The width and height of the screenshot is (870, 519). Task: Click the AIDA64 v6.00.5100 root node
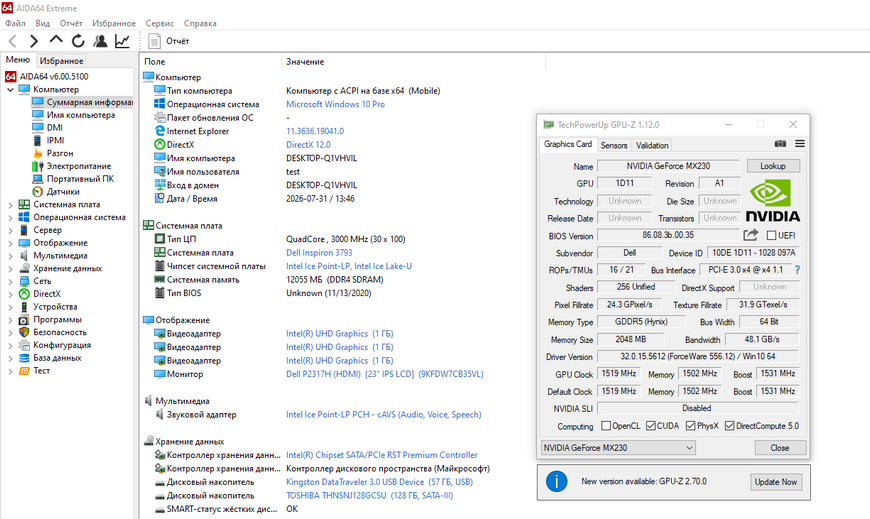(47, 77)
